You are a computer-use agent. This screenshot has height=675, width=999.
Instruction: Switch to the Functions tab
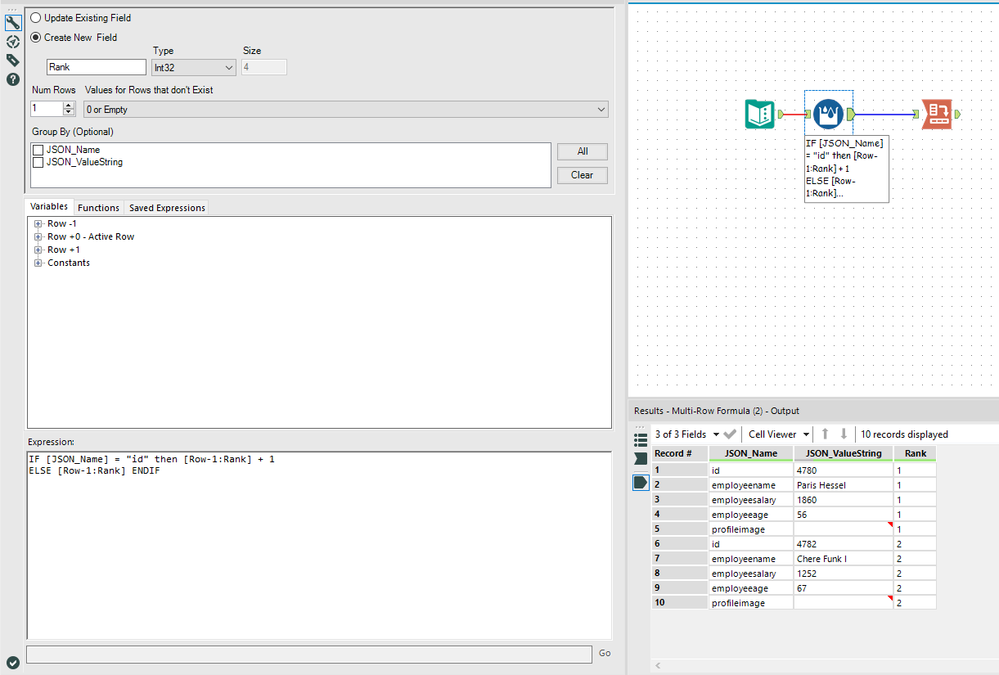click(98, 208)
